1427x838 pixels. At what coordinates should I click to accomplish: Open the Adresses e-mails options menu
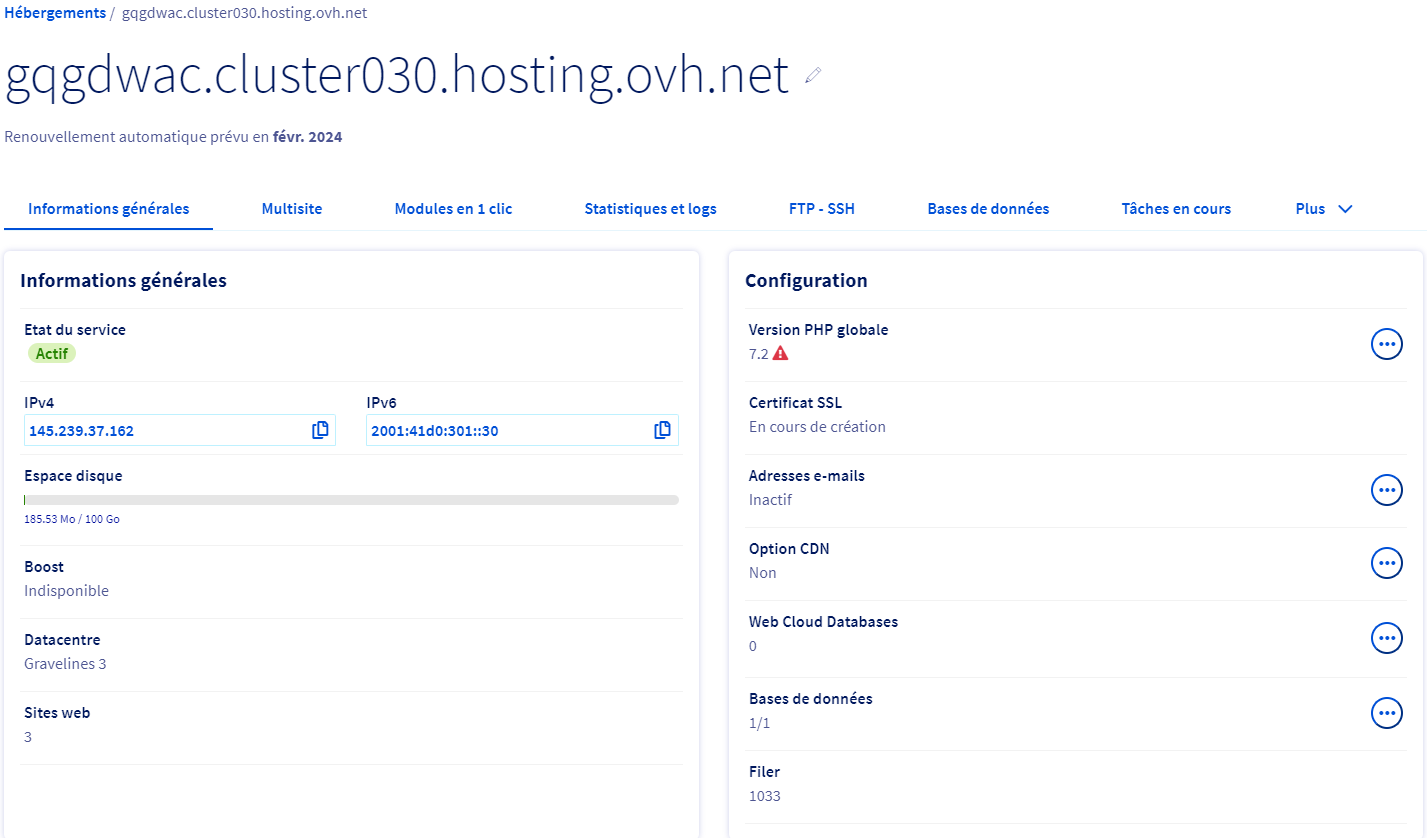(x=1386, y=490)
